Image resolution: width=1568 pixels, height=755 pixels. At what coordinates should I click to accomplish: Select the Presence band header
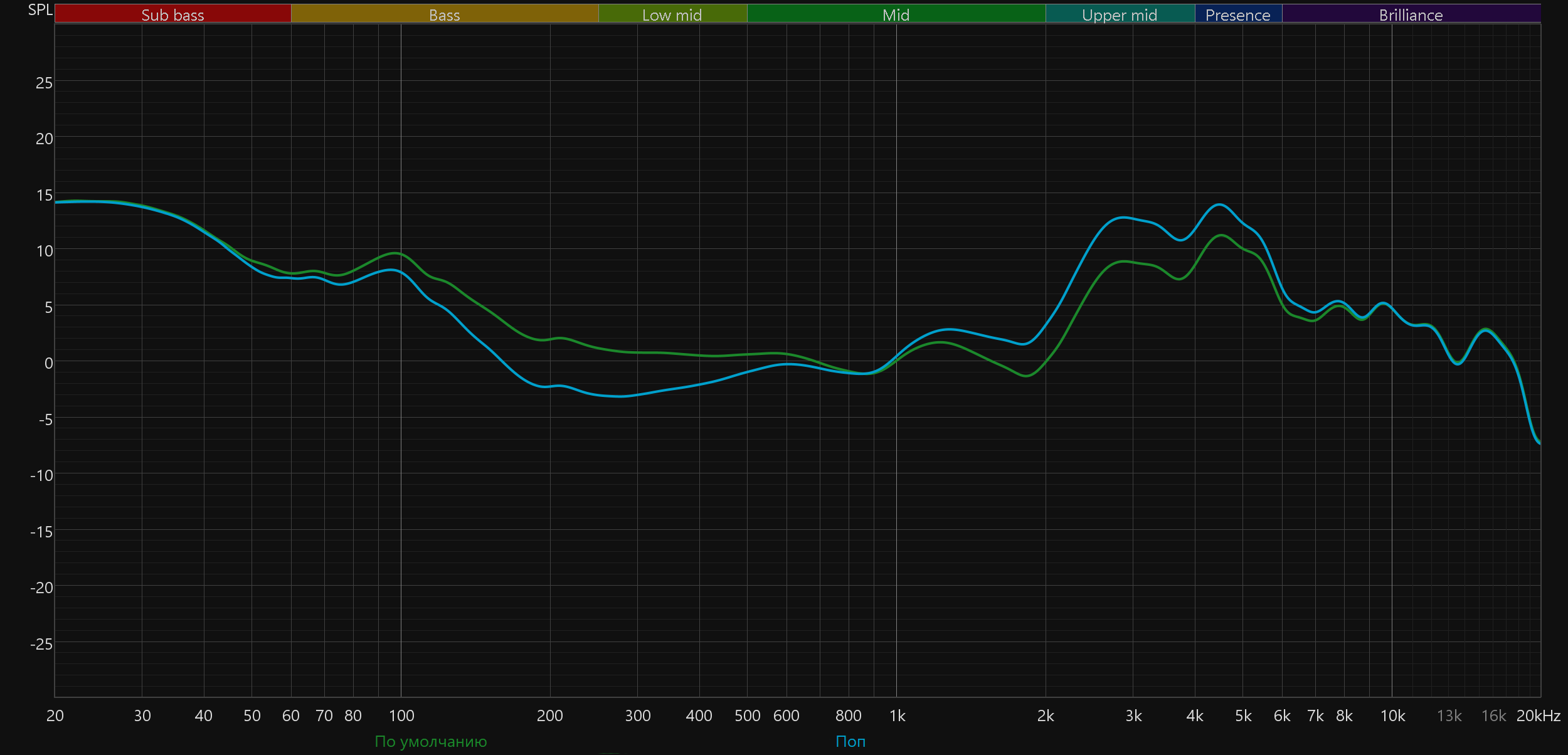[x=1237, y=14]
